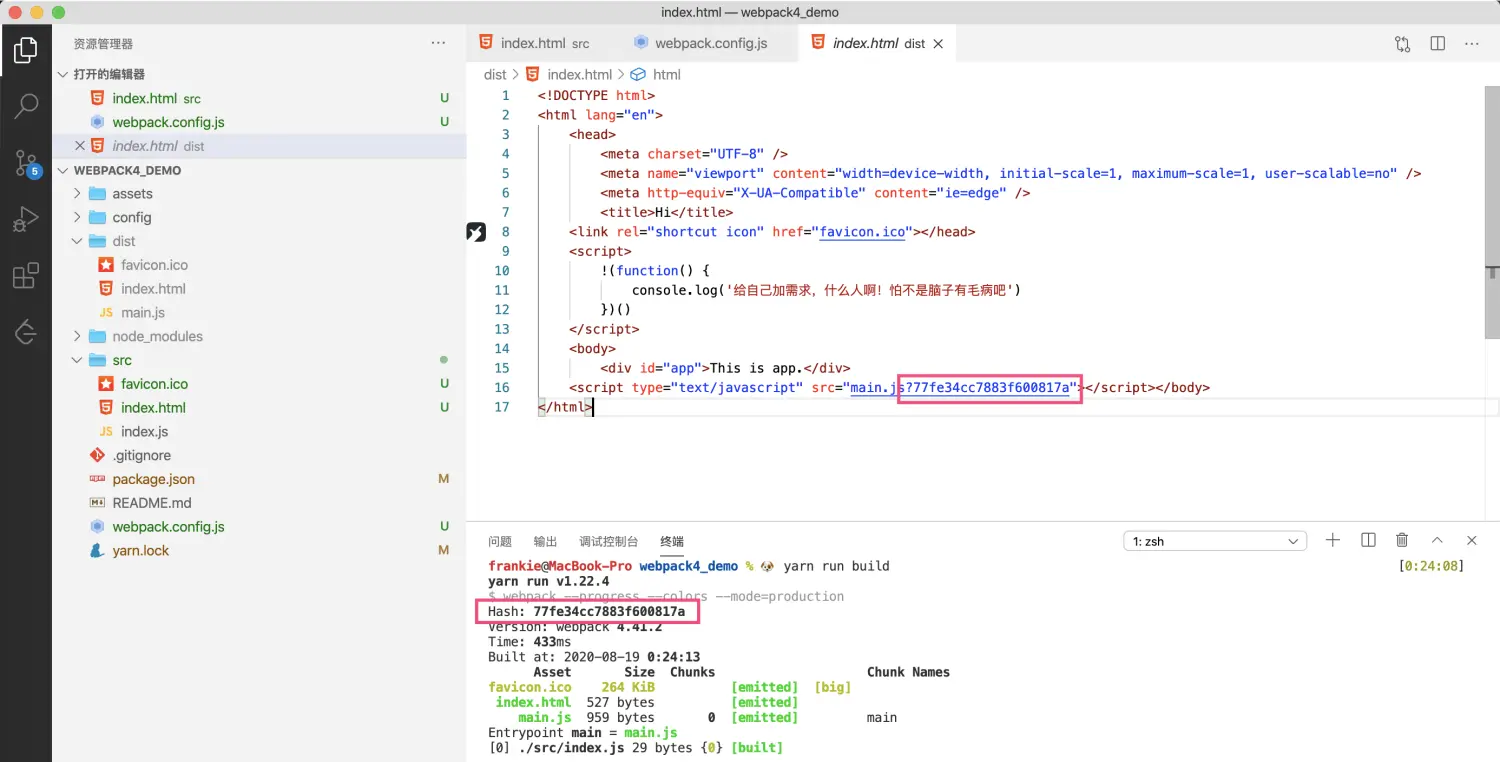Switch to the 问题 panel tab
1500x762 pixels.
coord(500,542)
